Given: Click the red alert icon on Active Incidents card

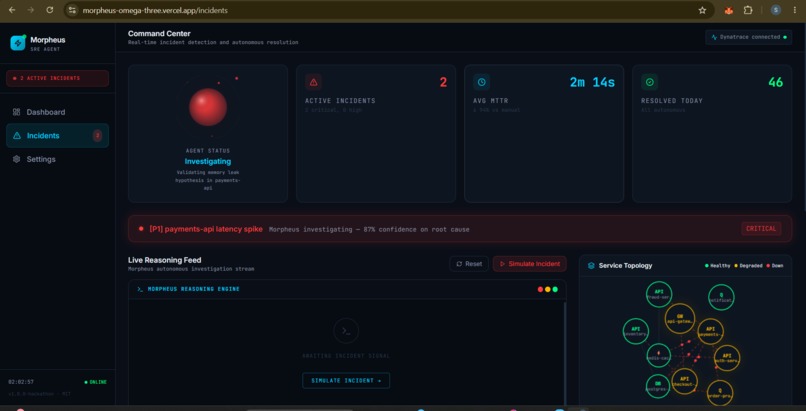Looking at the screenshot, I should coord(314,82).
